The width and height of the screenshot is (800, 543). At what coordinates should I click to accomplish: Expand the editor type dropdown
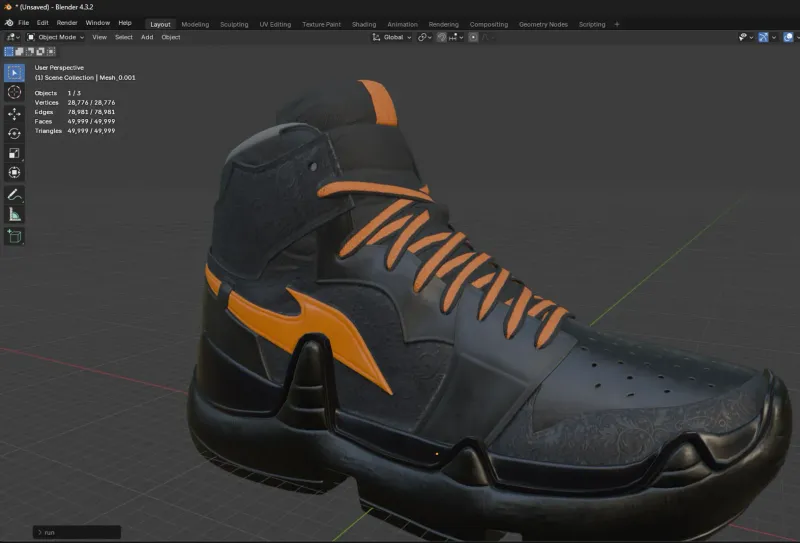[x=12, y=37]
